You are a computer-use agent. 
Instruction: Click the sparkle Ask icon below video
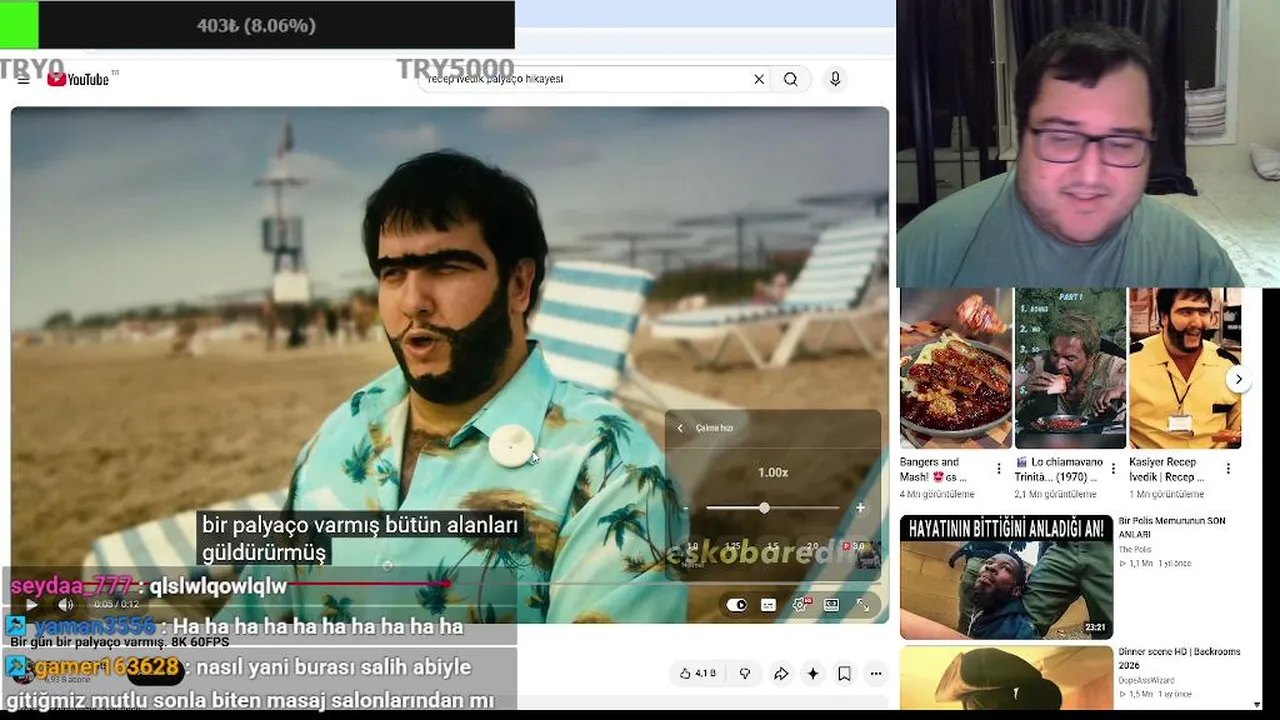[813, 674]
